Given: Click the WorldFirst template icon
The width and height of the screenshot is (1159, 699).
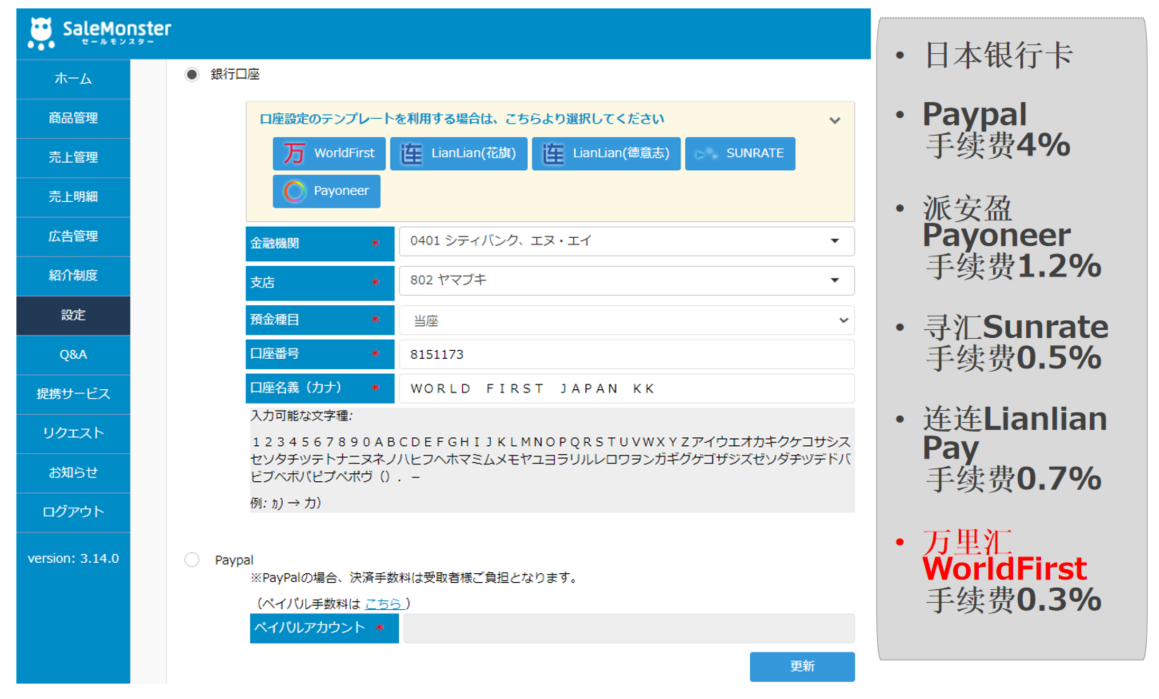Looking at the screenshot, I should coord(293,153).
